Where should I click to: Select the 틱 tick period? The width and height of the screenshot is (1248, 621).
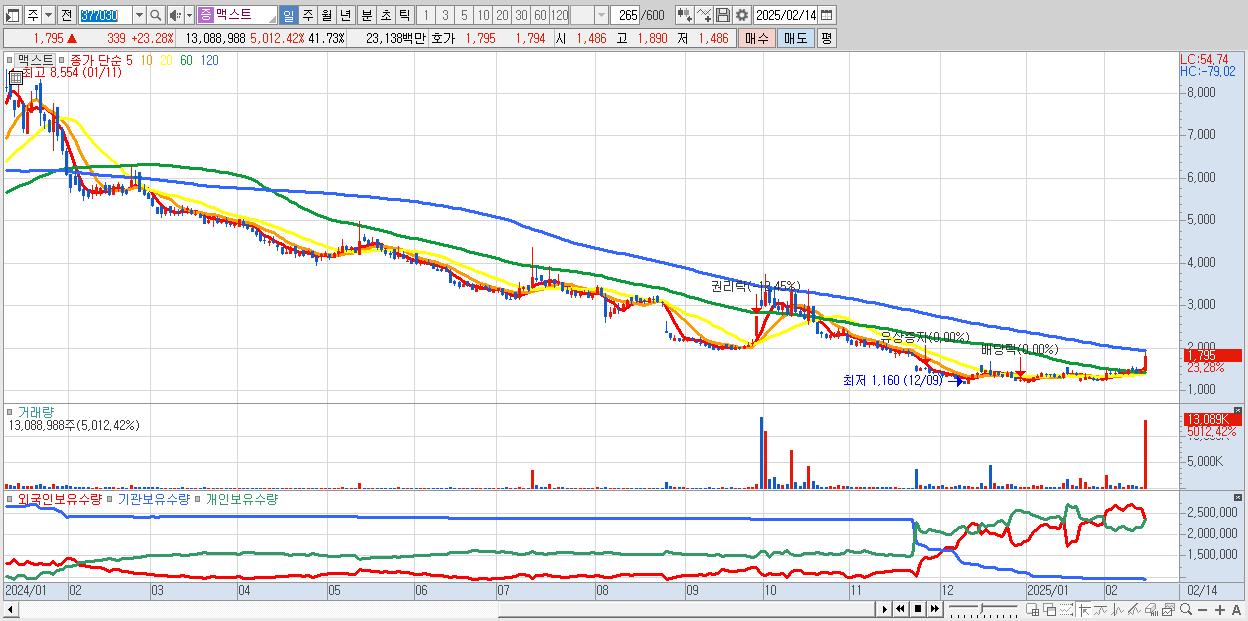pos(404,15)
